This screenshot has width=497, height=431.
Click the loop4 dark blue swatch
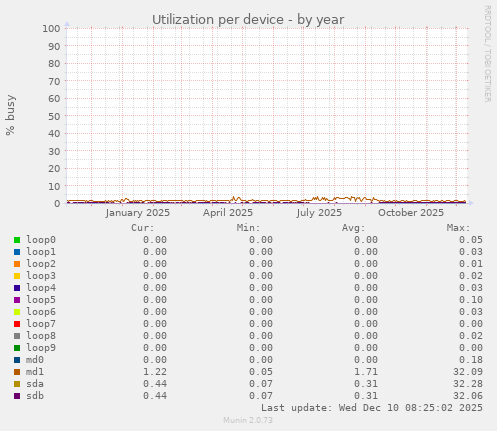(x=17, y=288)
